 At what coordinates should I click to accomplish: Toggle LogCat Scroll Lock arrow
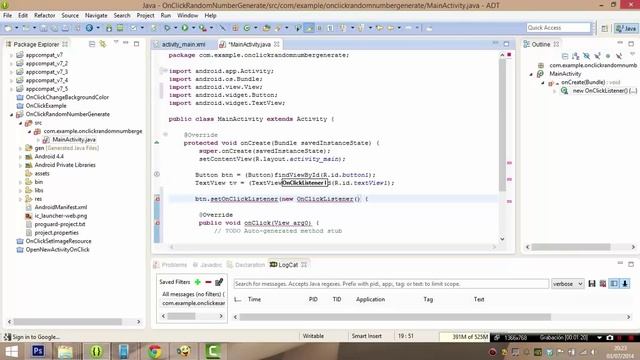pyautogui.click(x=625, y=284)
